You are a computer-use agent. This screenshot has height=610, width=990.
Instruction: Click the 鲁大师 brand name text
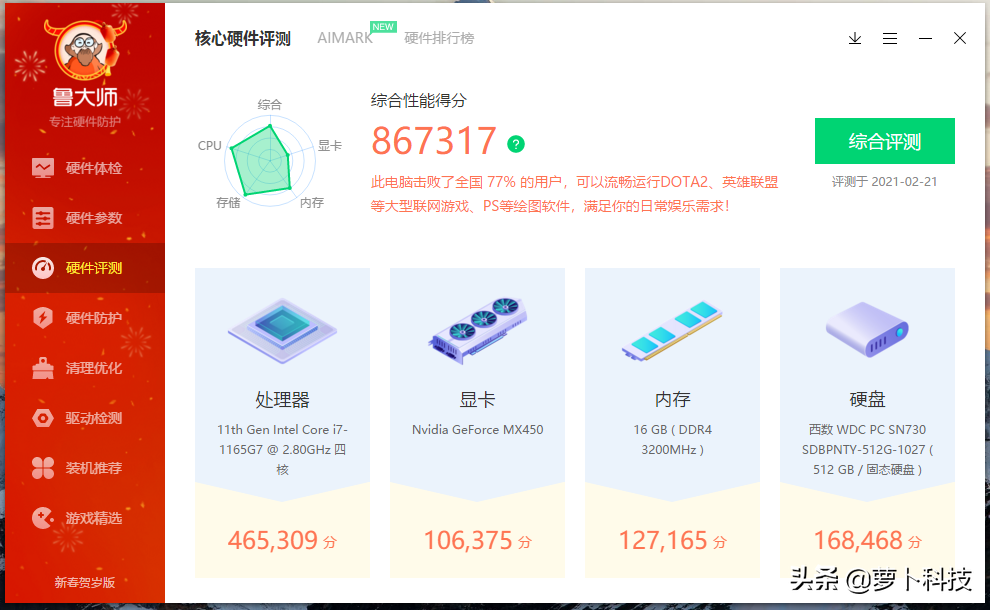coord(85,97)
